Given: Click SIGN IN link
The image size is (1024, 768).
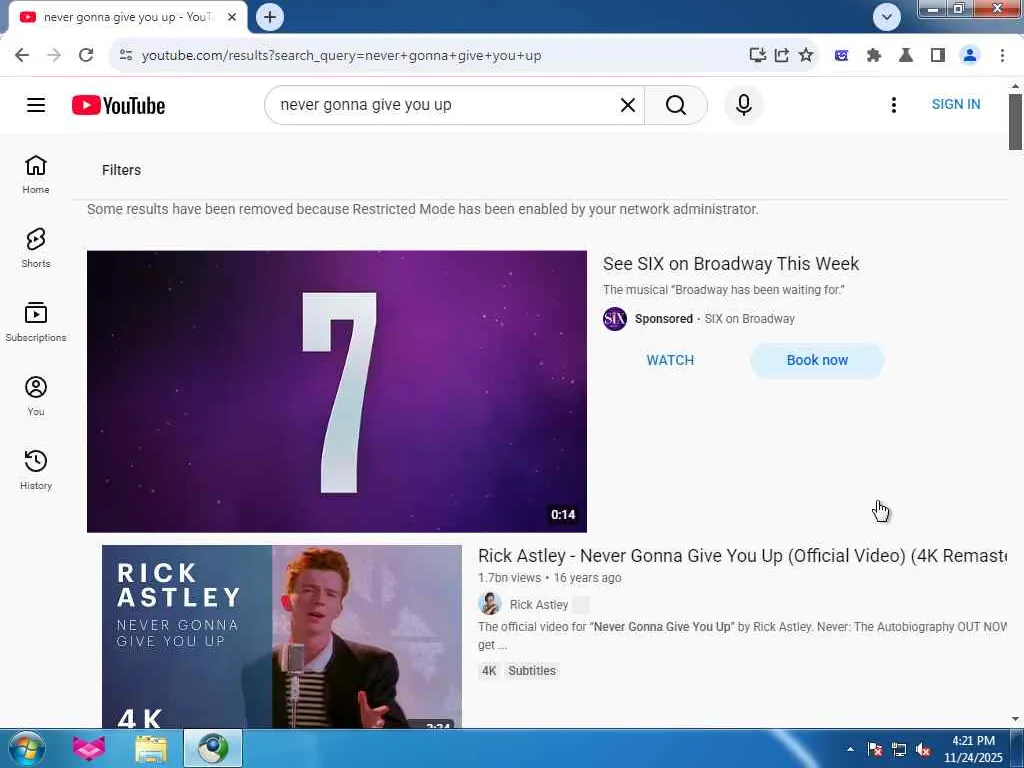Looking at the screenshot, I should 955,104.
